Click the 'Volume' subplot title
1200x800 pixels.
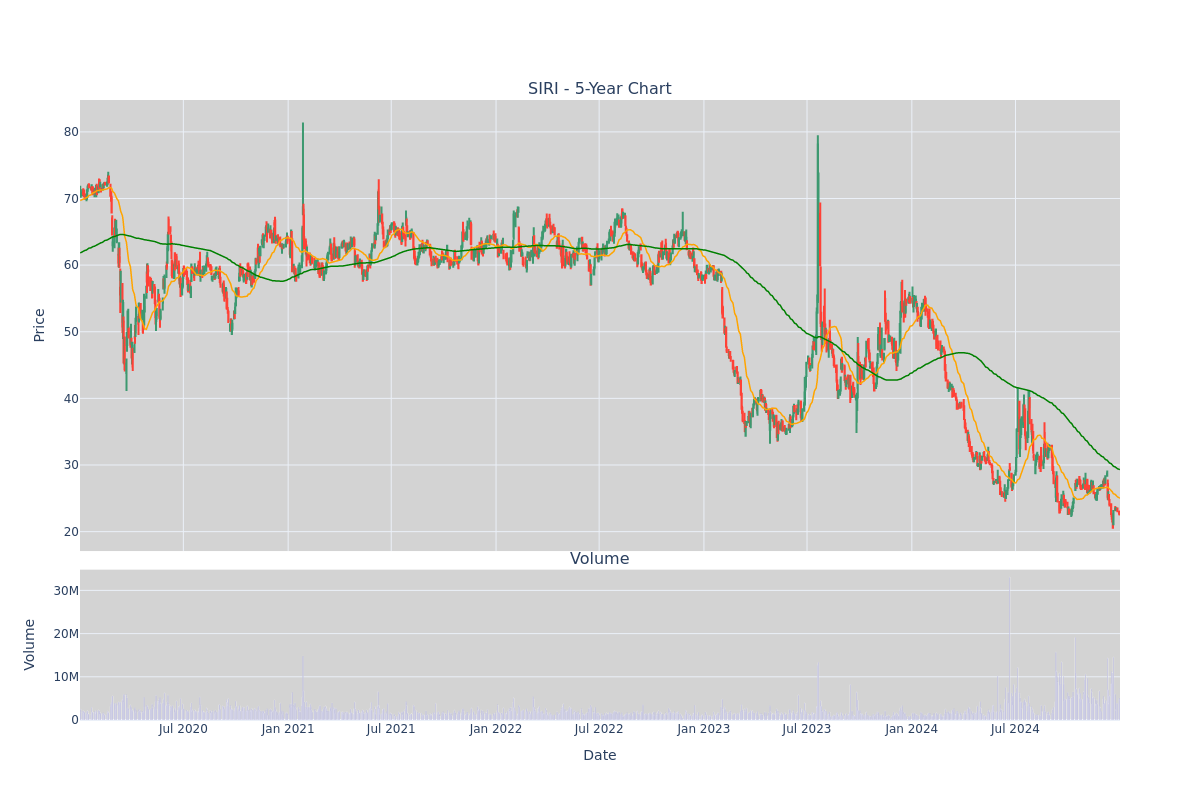pos(600,559)
